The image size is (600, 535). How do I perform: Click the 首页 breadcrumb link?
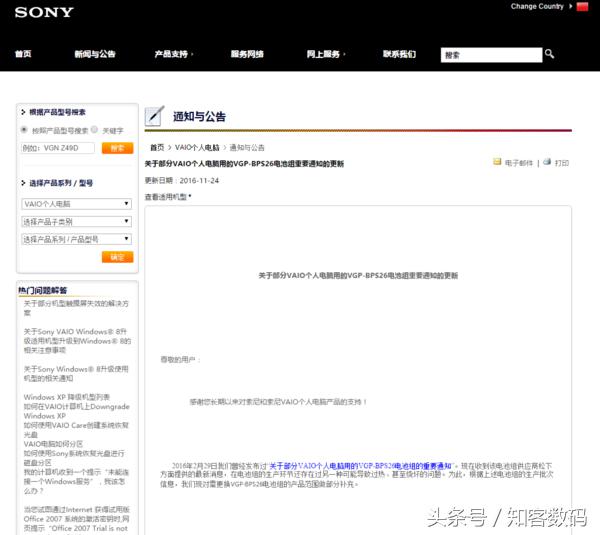tap(157, 147)
